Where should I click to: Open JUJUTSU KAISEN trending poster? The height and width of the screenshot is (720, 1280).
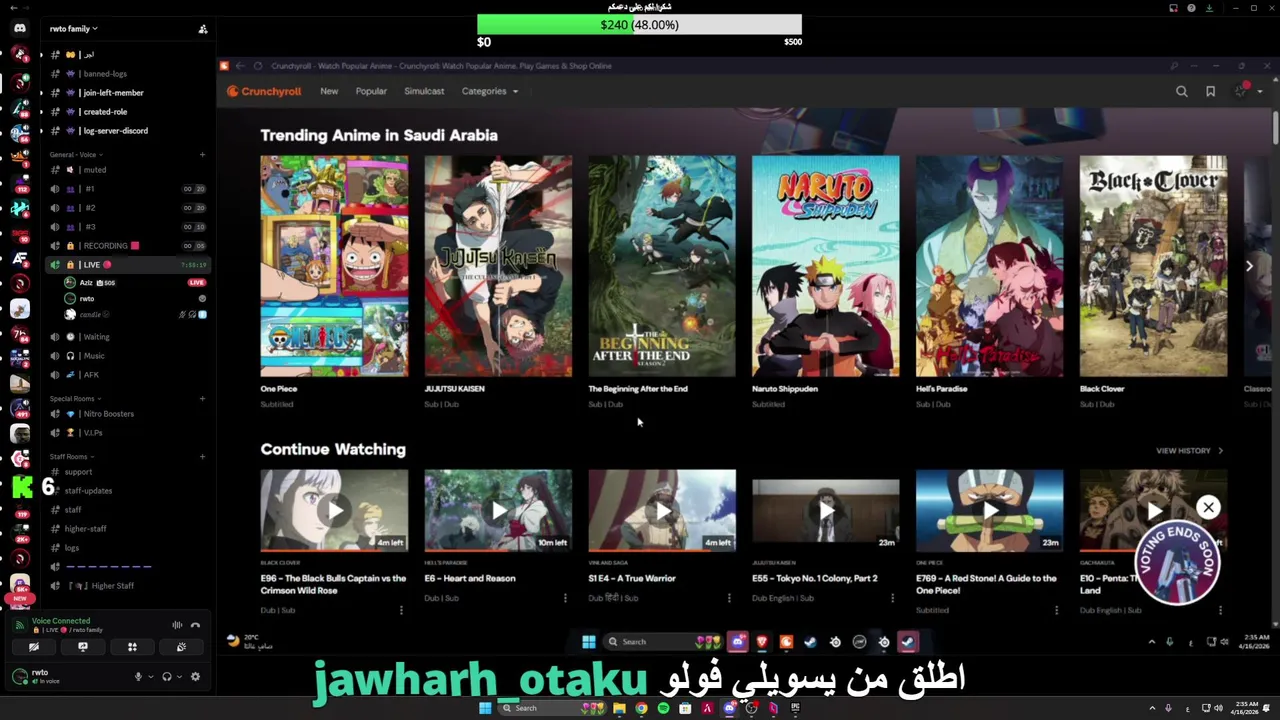click(x=498, y=266)
